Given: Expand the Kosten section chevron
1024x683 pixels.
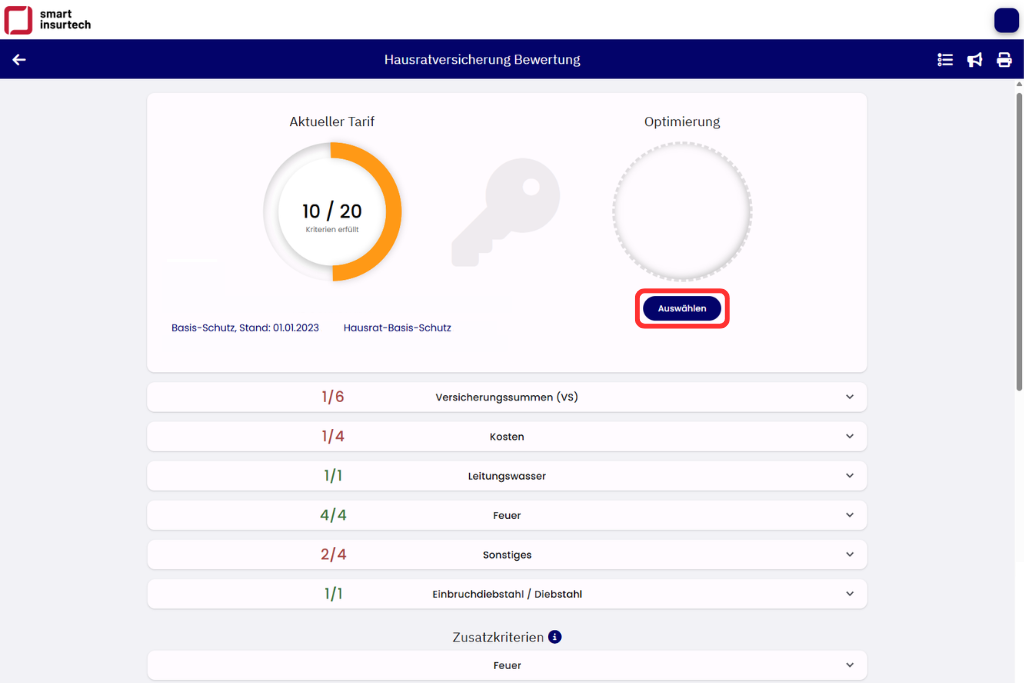Looking at the screenshot, I should tap(849, 437).
